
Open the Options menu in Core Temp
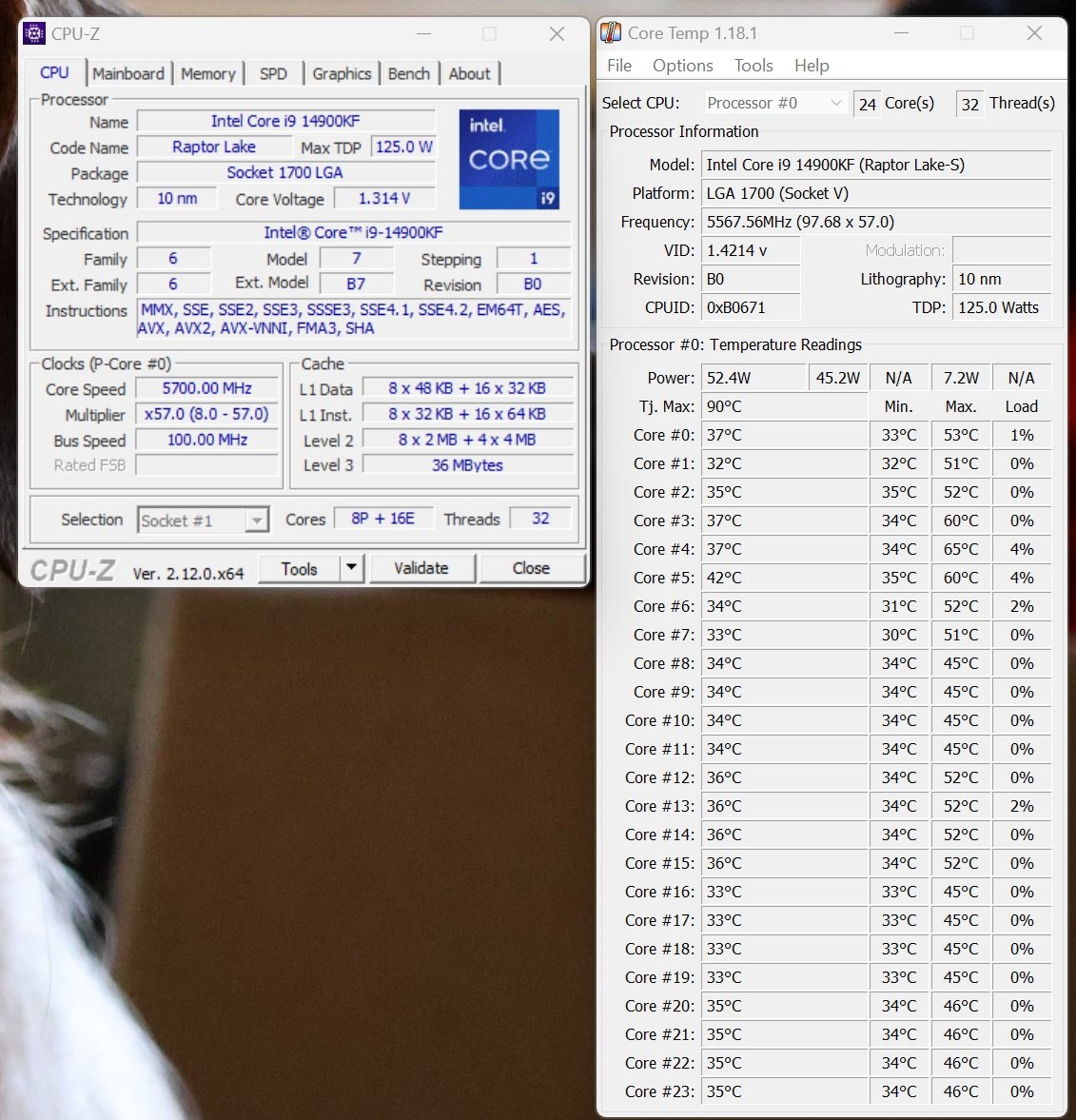(x=682, y=66)
